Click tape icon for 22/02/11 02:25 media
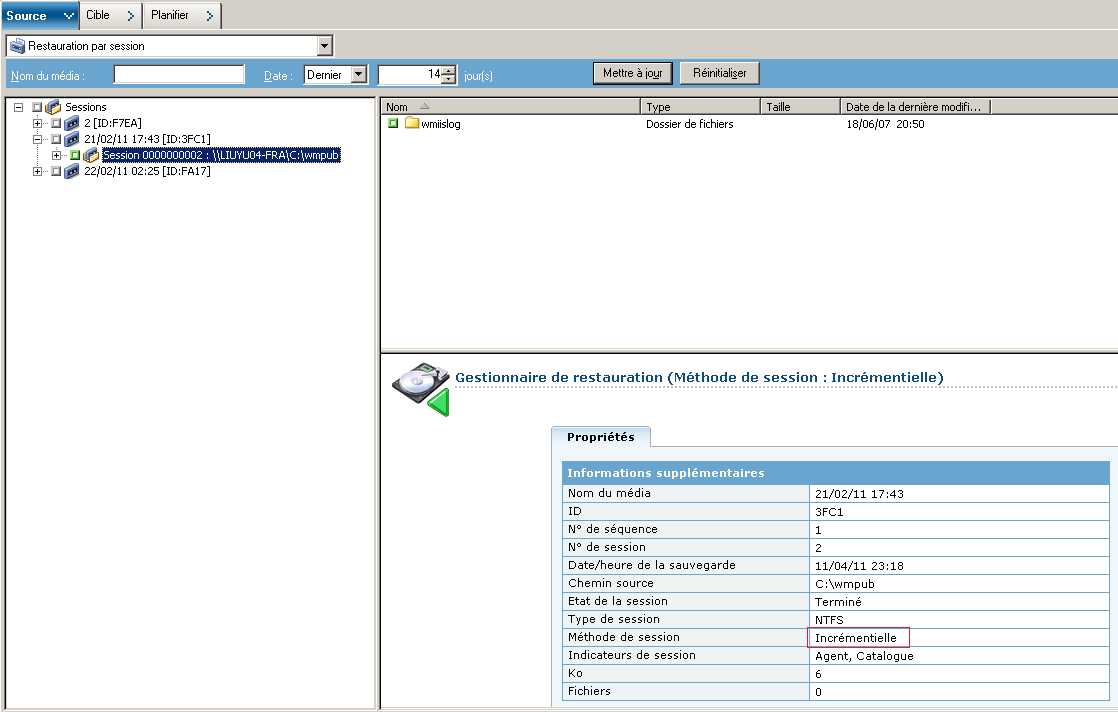This screenshot has width=1118, height=712. tap(72, 171)
